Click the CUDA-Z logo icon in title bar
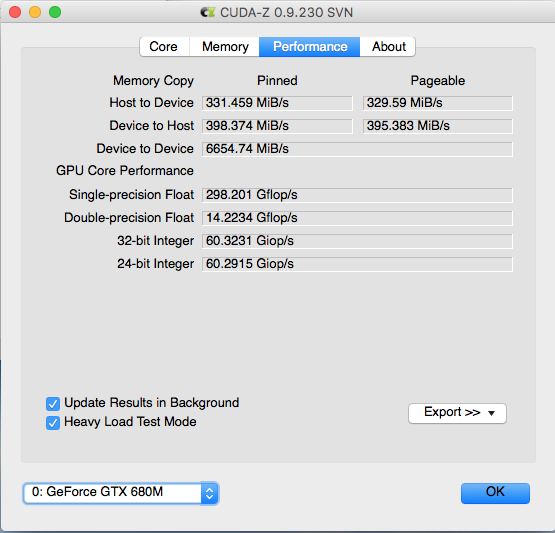This screenshot has width=555, height=533. 208,13
